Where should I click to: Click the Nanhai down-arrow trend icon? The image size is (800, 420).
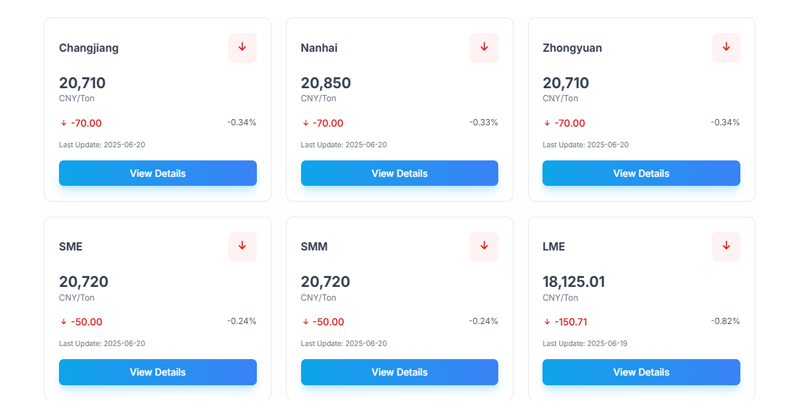tap(484, 48)
